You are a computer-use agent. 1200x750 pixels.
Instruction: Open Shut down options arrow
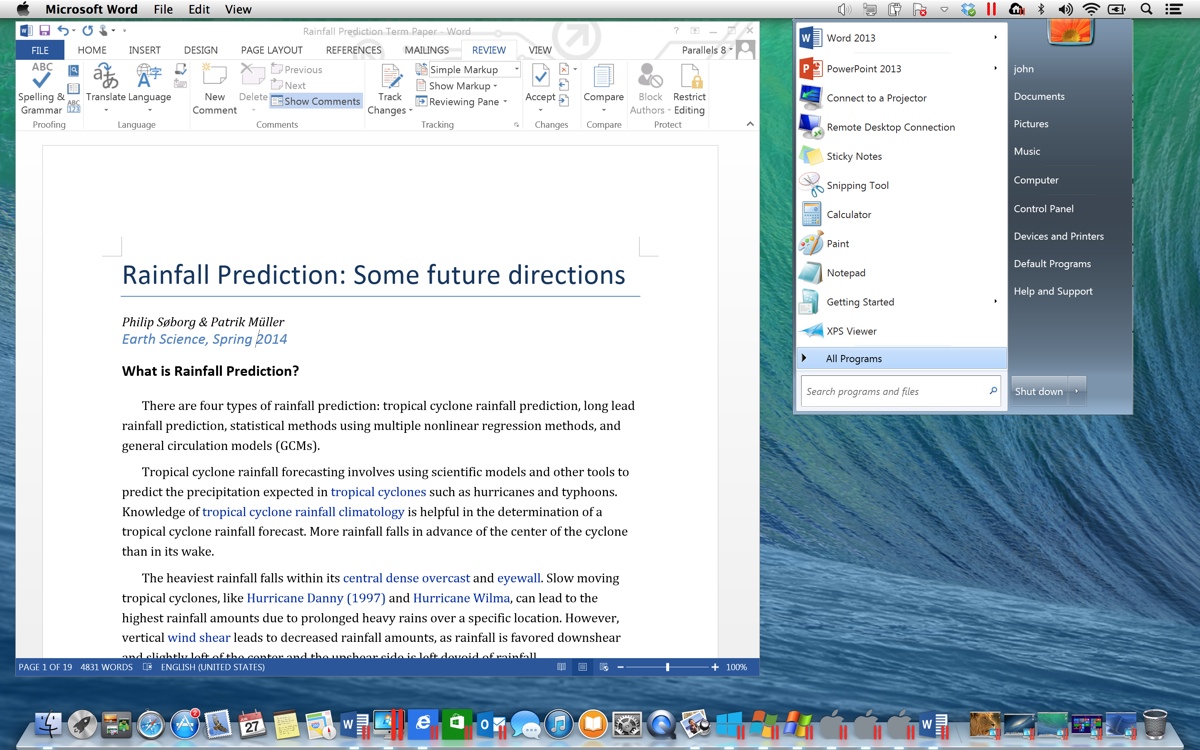pos(1077,391)
